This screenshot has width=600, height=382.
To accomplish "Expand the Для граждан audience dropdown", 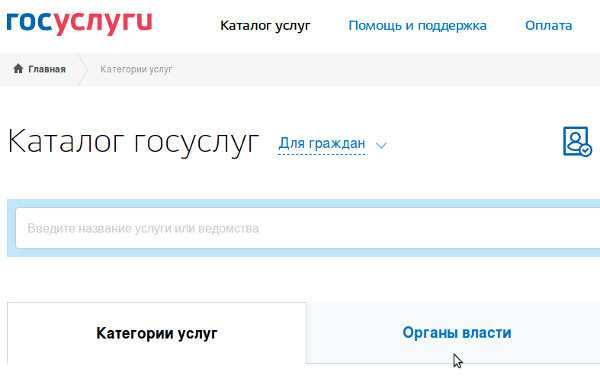I will point(322,144).
